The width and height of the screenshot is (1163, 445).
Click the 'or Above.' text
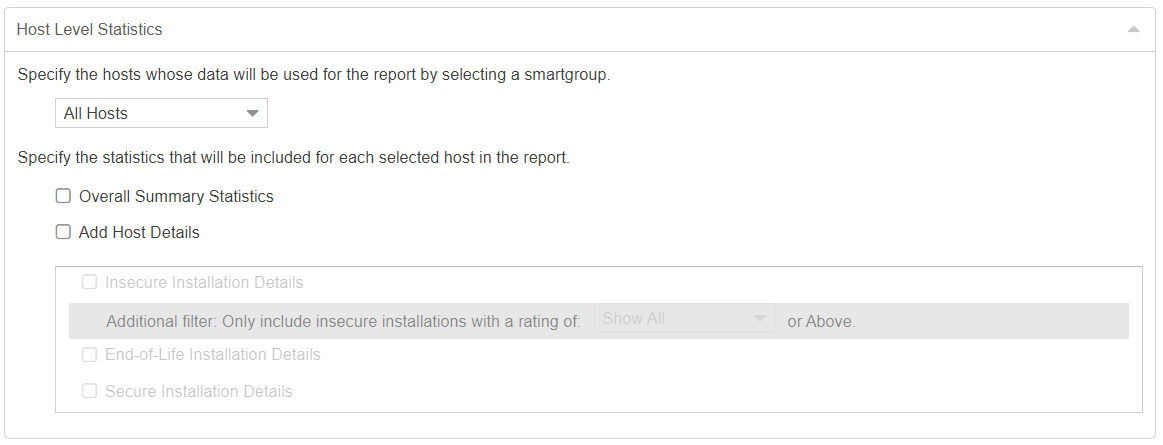(821, 321)
